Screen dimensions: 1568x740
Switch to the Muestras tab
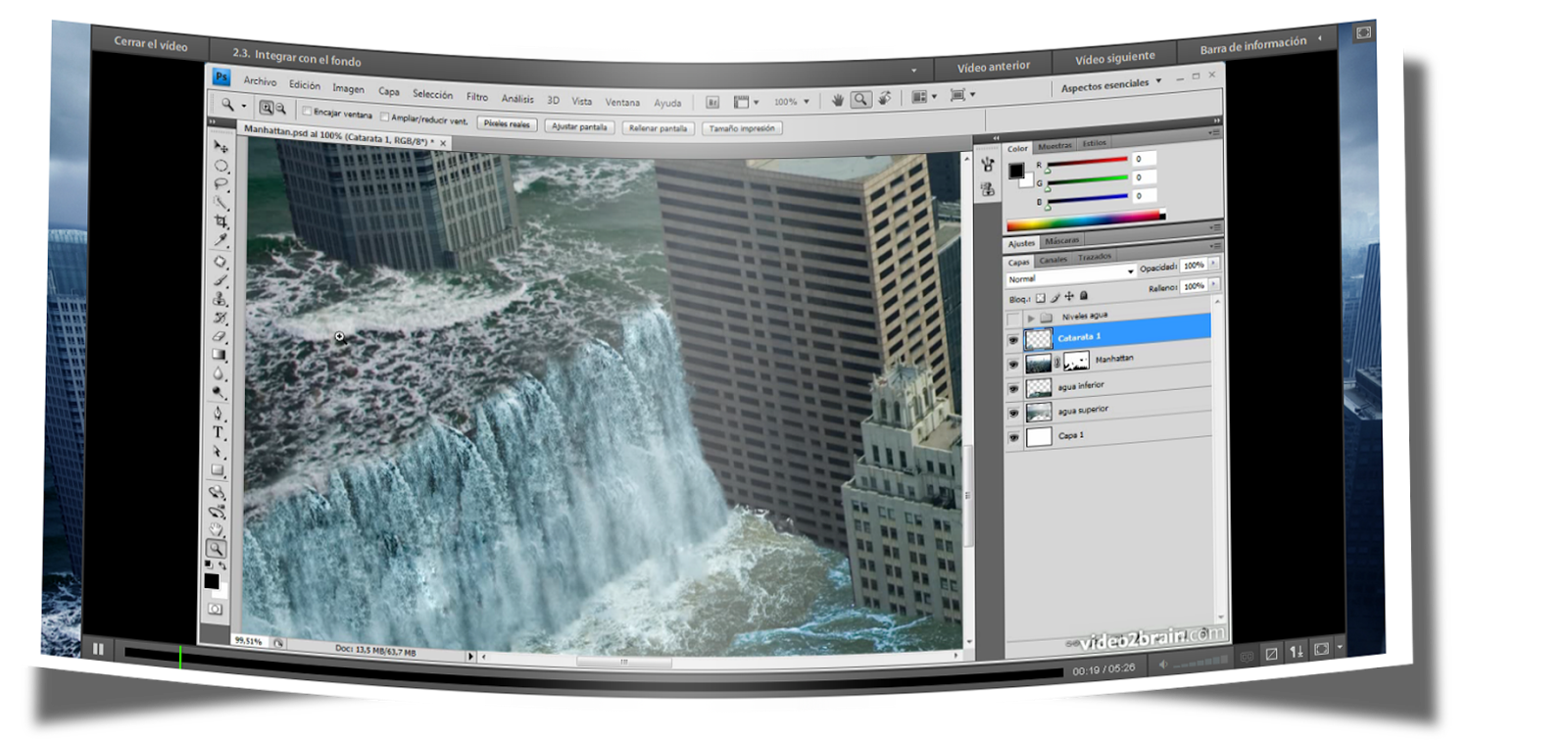(1055, 146)
